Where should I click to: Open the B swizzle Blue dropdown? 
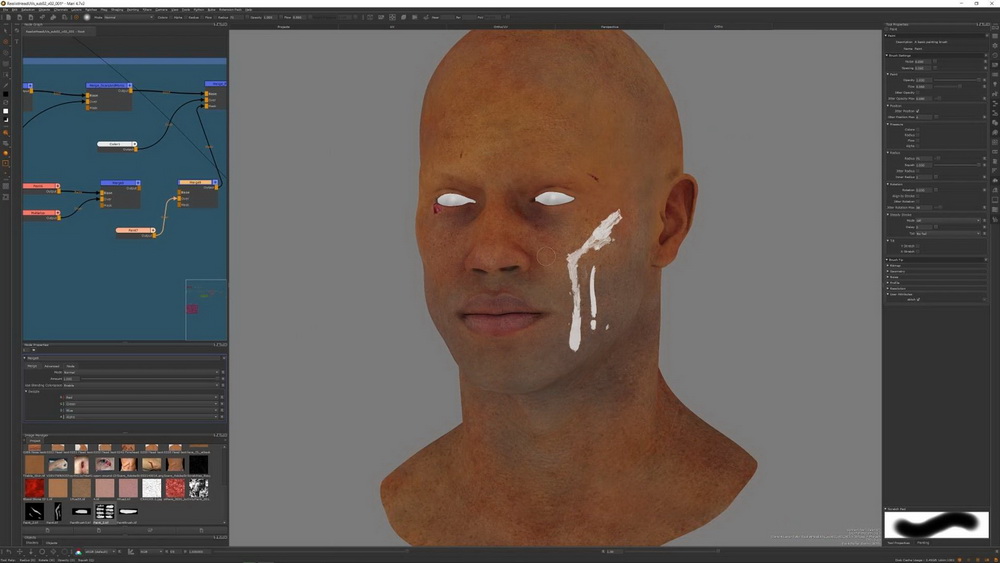[141, 410]
